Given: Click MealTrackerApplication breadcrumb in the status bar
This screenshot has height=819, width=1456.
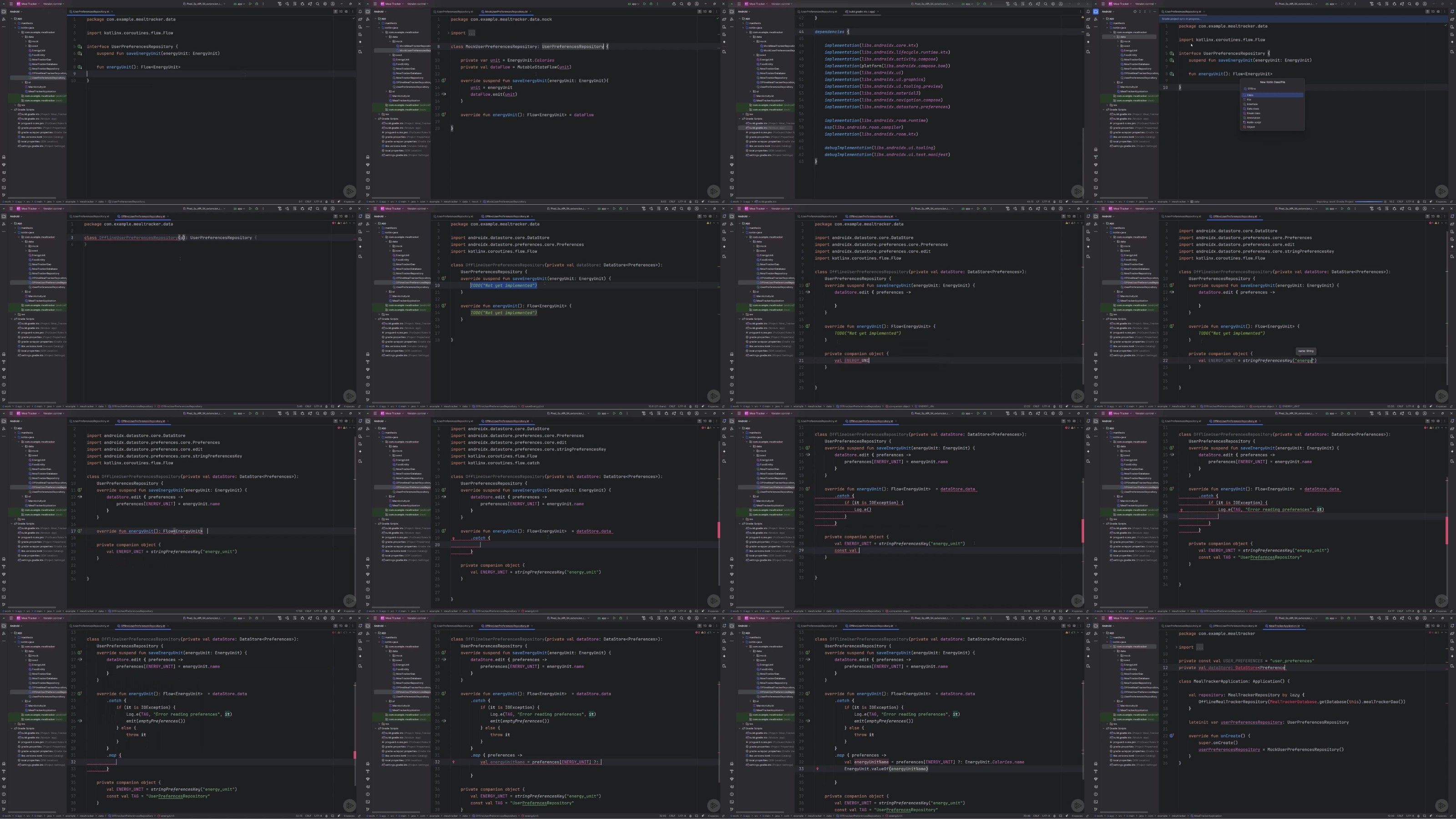Looking at the screenshot, I should coord(1206,816).
